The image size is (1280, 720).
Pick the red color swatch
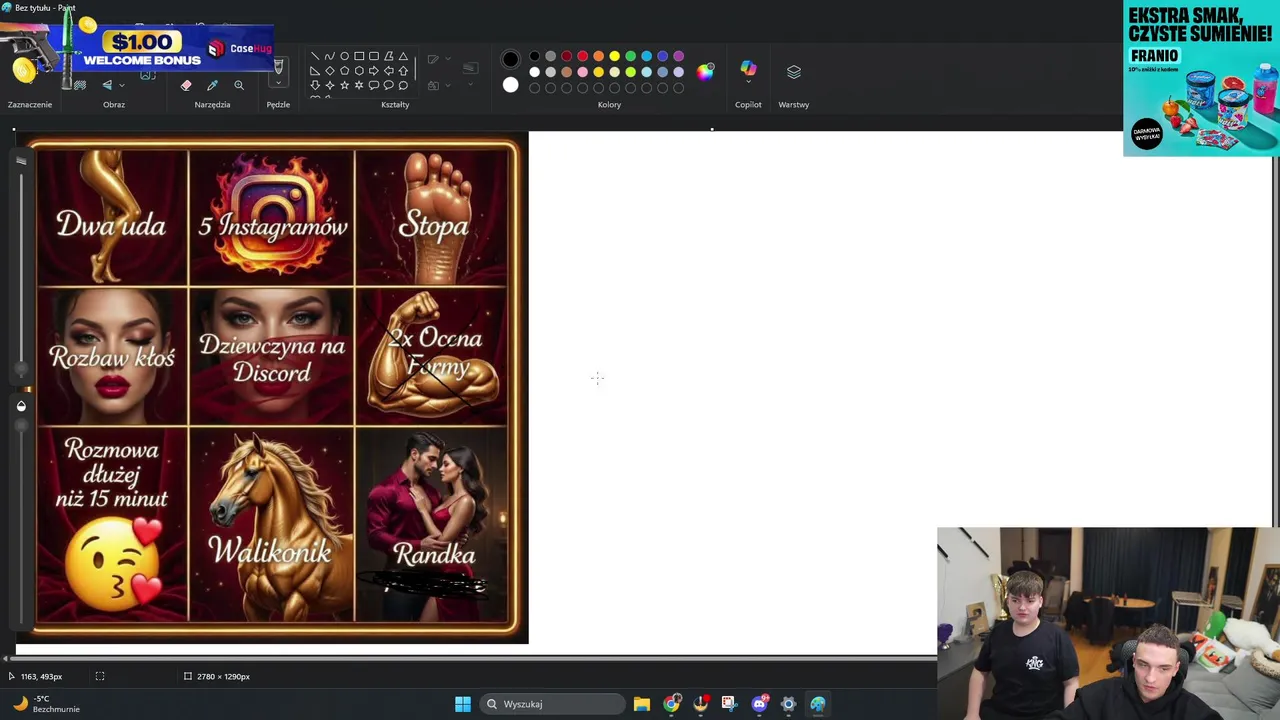click(582, 56)
